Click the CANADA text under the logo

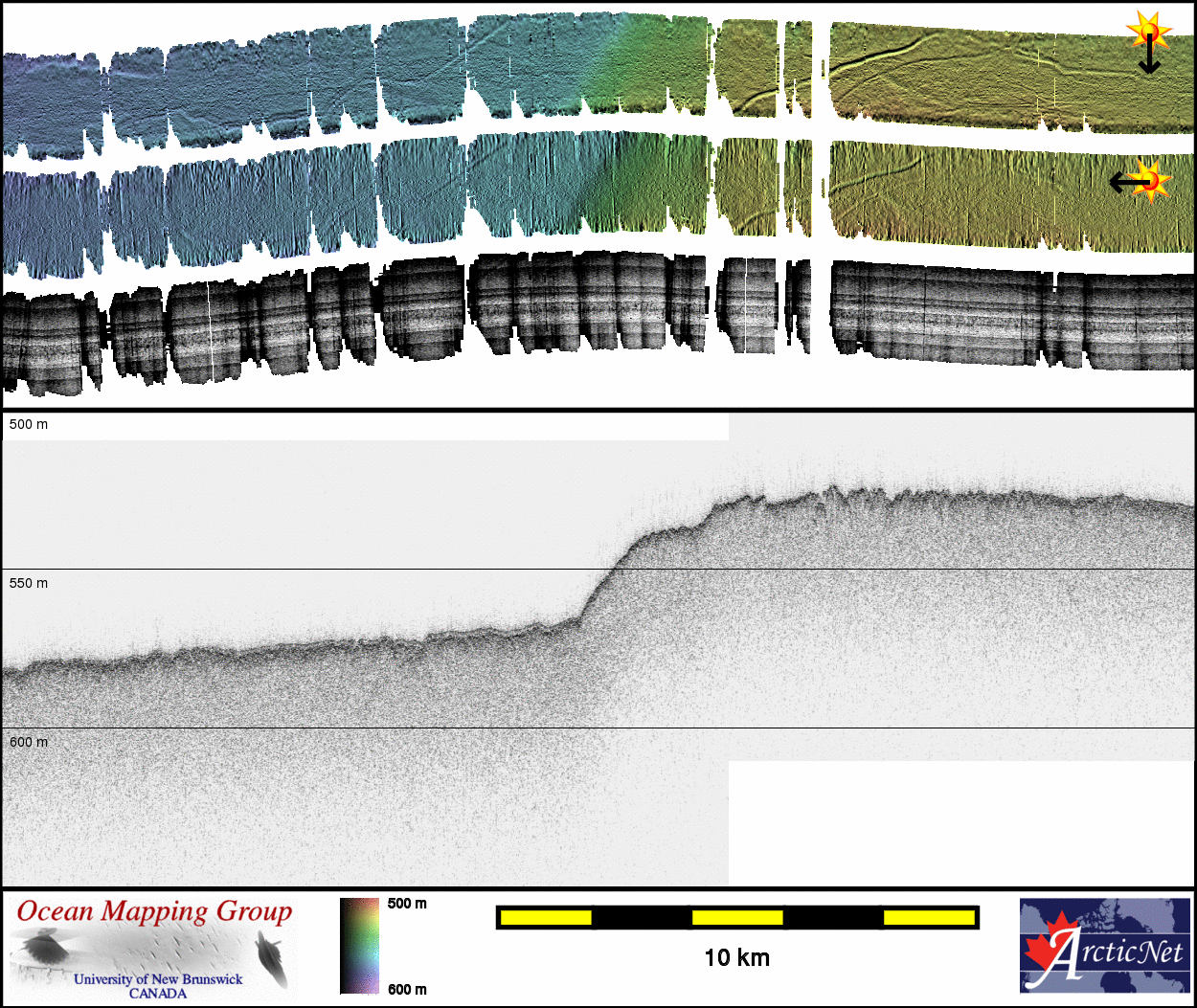point(158,994)
